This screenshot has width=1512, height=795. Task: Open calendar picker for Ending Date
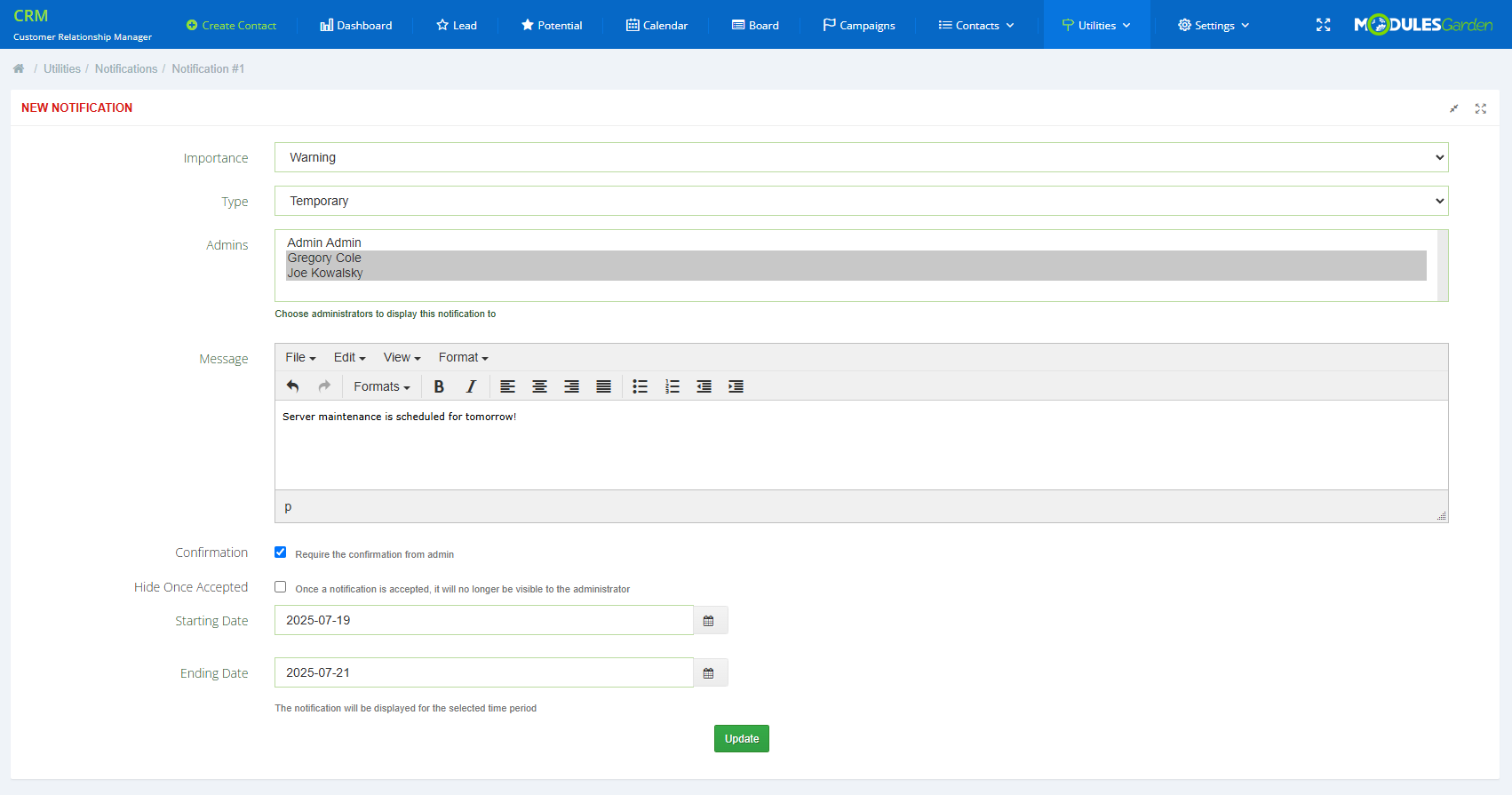click(x=709, y=672)
